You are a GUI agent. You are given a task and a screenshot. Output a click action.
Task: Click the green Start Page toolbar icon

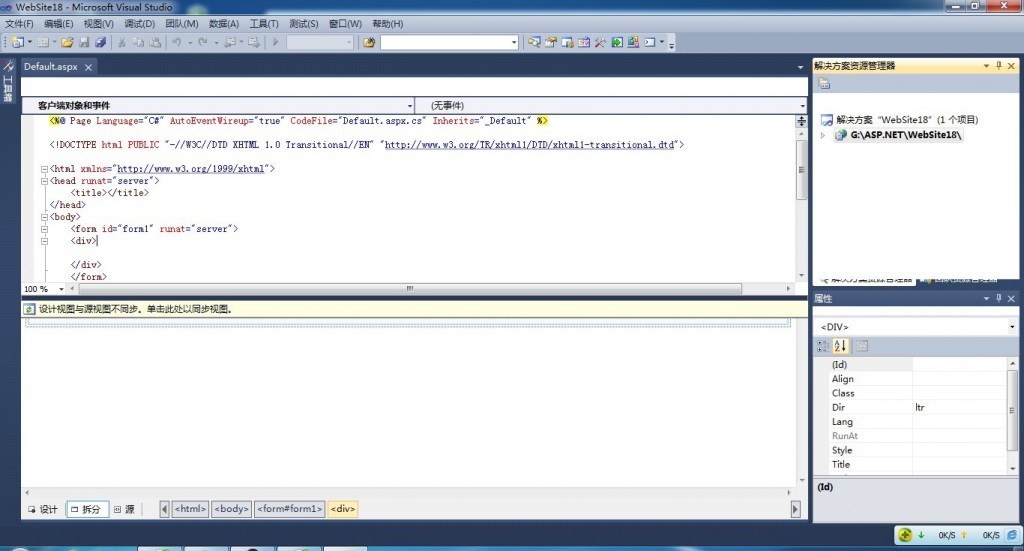[616, 42]
